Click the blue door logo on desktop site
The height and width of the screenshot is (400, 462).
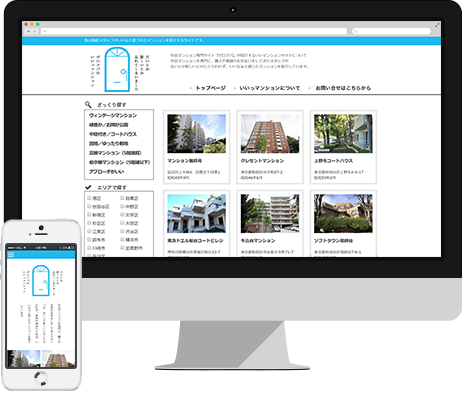click(117, 69)
